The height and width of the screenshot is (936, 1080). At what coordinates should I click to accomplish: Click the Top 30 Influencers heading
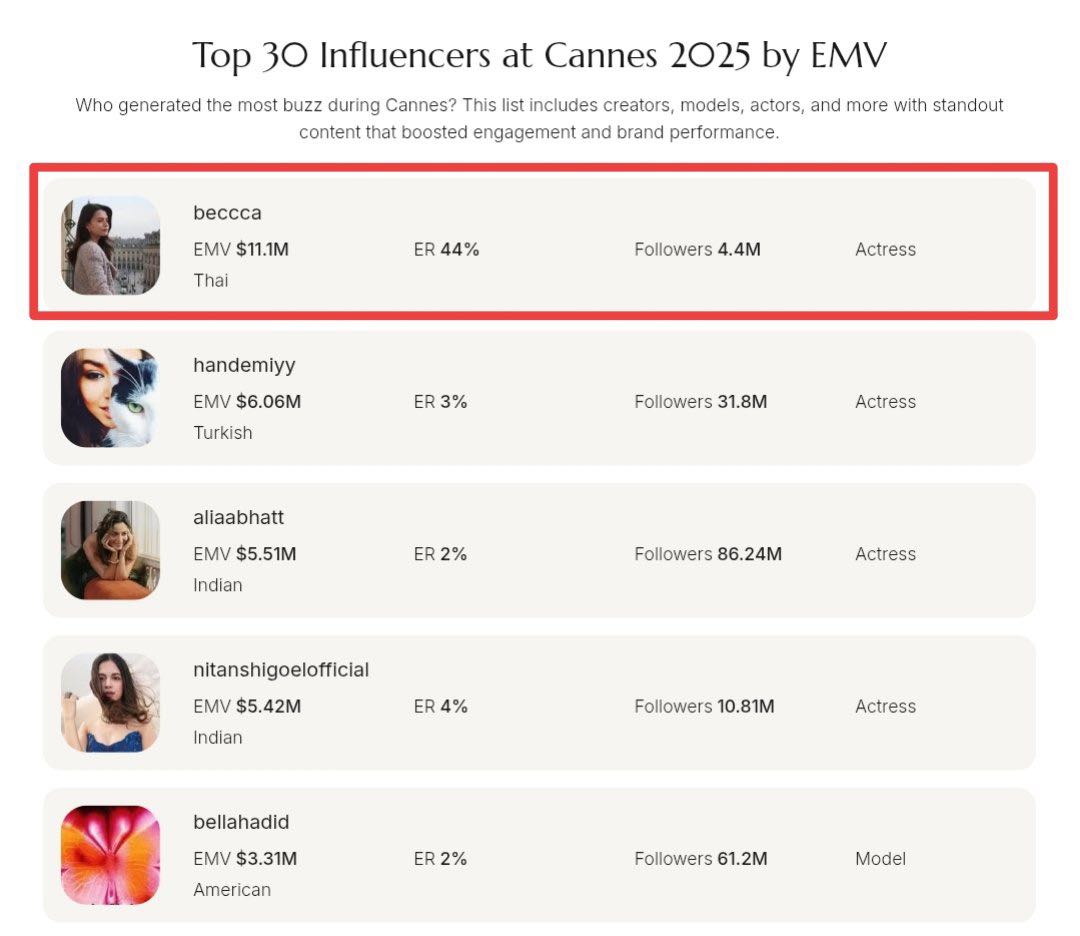pos(539,55)
